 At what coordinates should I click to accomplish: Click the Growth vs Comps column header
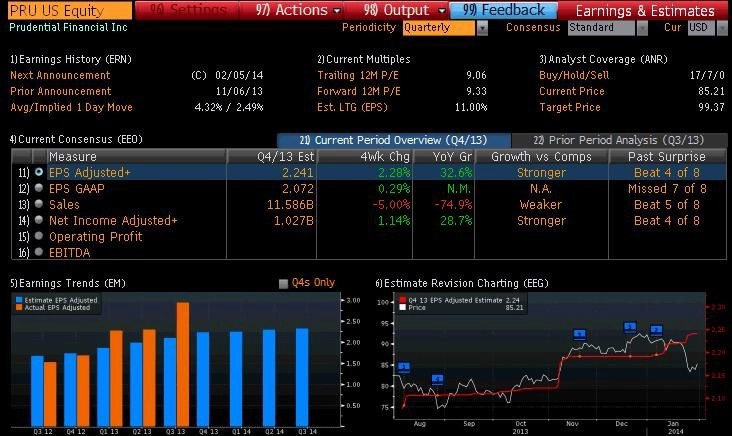542,156
